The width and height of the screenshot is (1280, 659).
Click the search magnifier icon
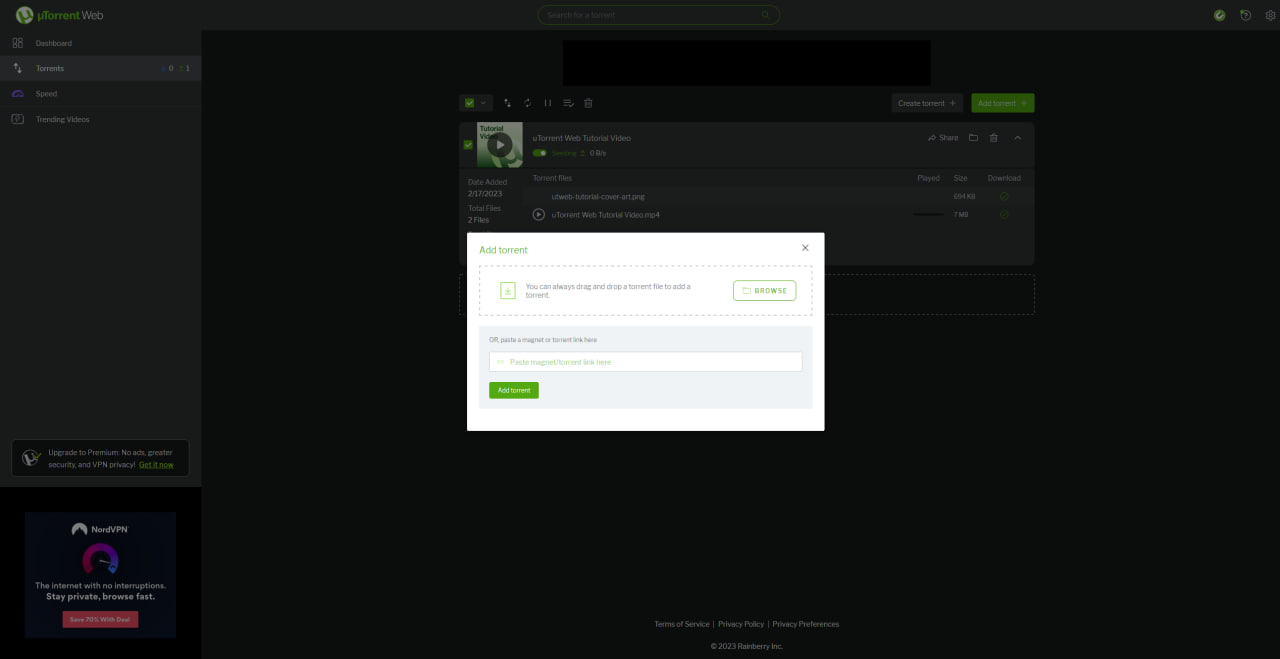pyautogui.click(x=766, y=15)
